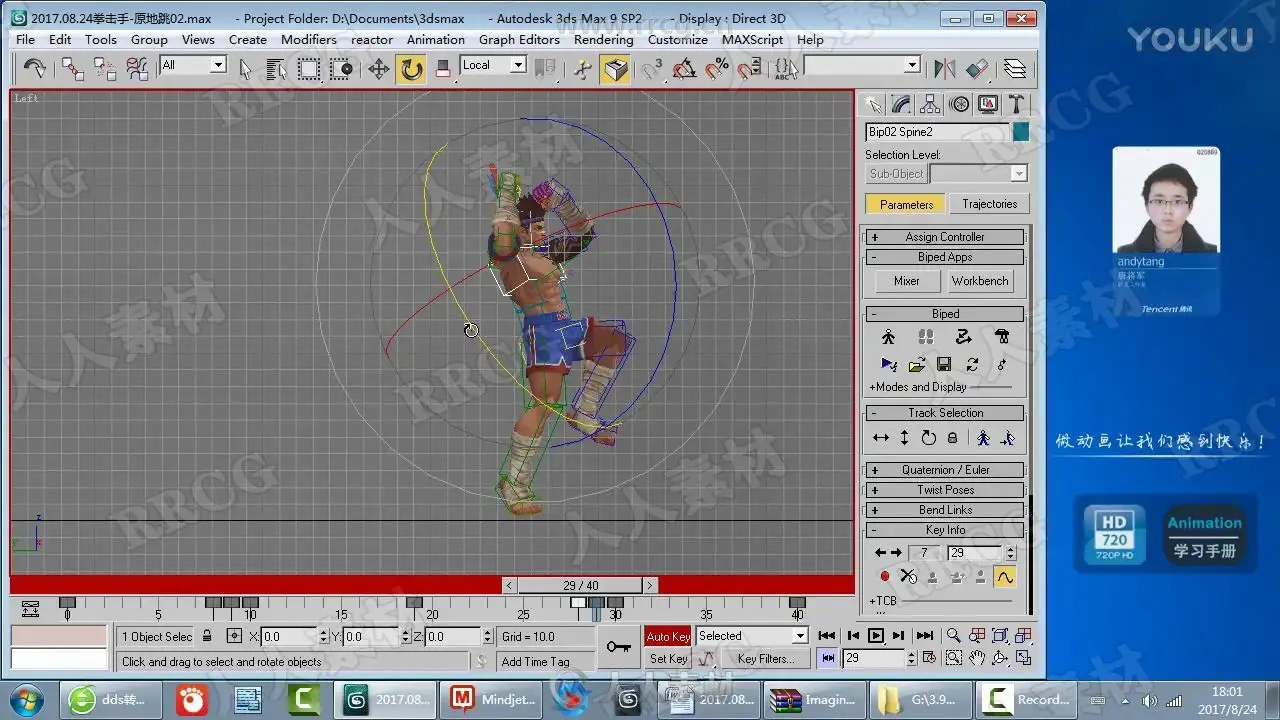This screenshot has height=720, width=1280.
Task: Save the biped file with the disk icon
Action: pyautogui.click(x=944, y=364)
